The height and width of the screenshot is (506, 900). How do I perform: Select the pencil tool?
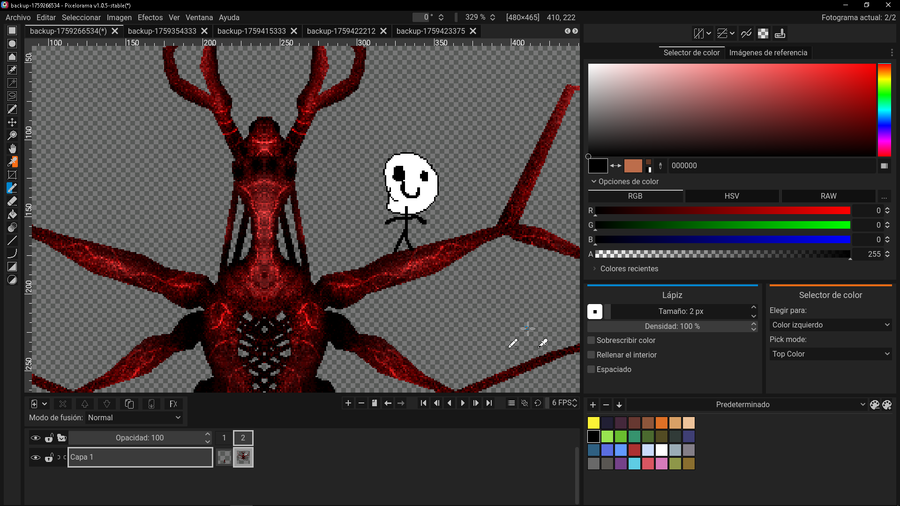[x=12, y=188]
